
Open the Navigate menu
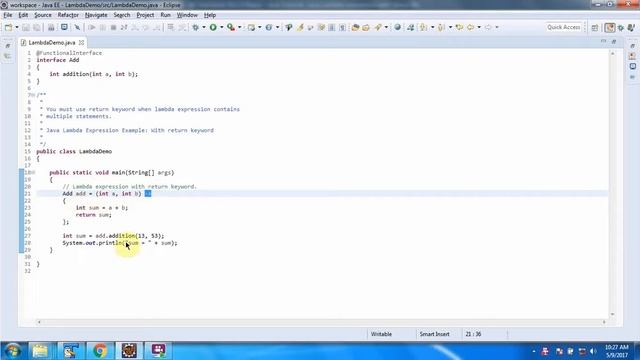coord(96,15)
